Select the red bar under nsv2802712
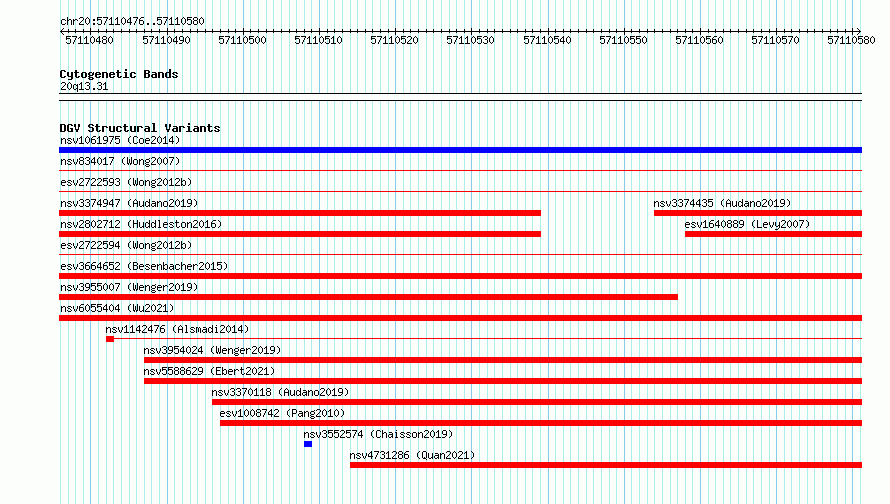The width and height of the screenshot is (890, 504). (300, 234)
